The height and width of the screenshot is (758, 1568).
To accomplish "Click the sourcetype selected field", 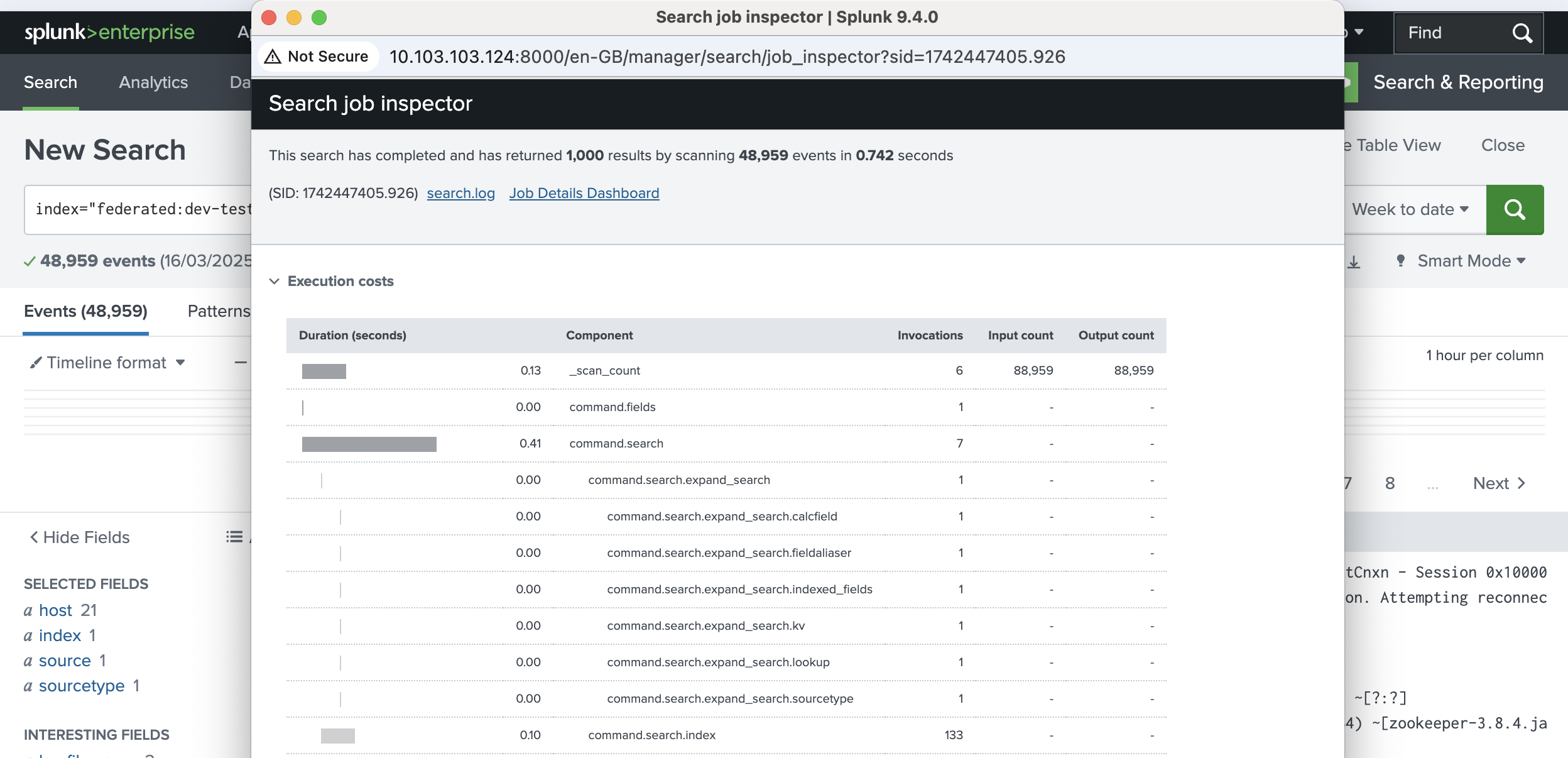I will pyautogui.click(x=82, y=685).
